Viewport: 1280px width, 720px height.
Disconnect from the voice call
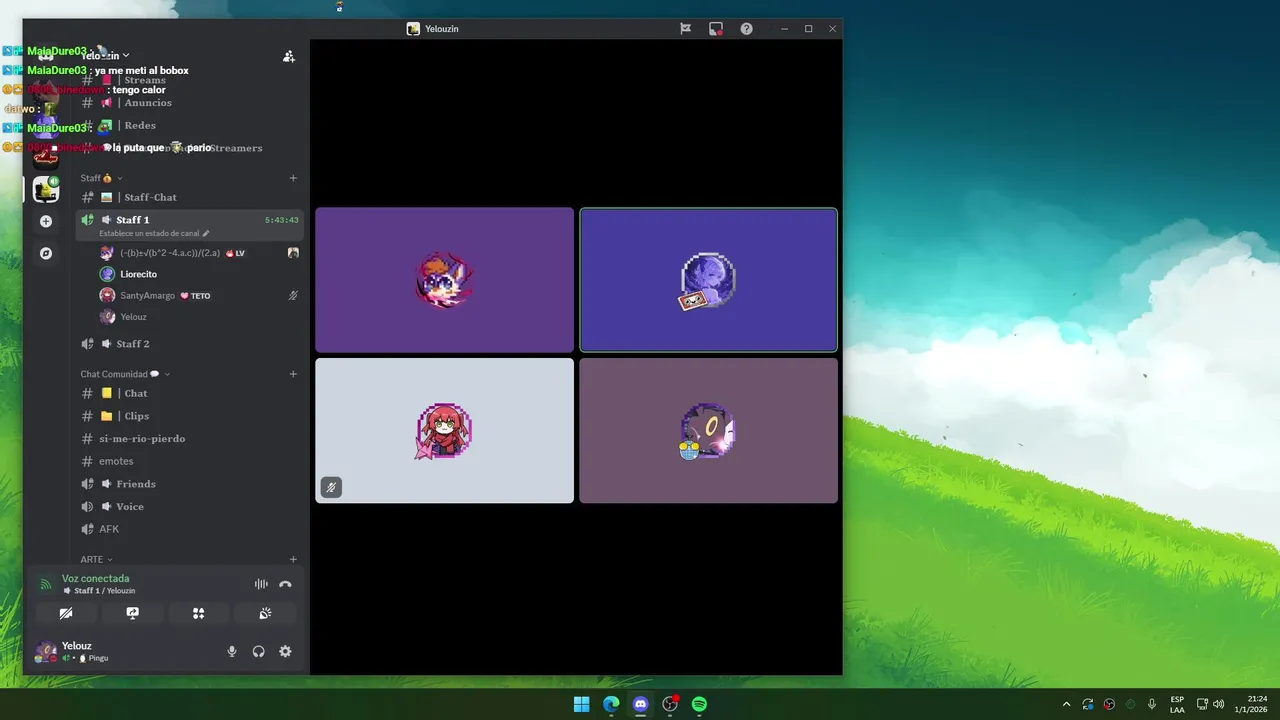coord(285,584)
